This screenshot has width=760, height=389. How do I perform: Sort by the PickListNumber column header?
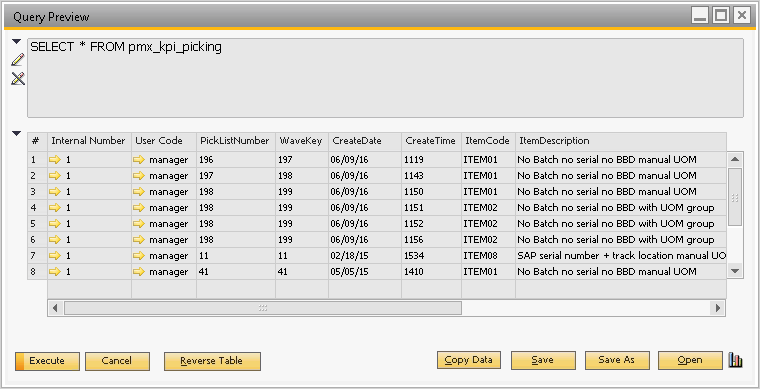pos(236,141)
